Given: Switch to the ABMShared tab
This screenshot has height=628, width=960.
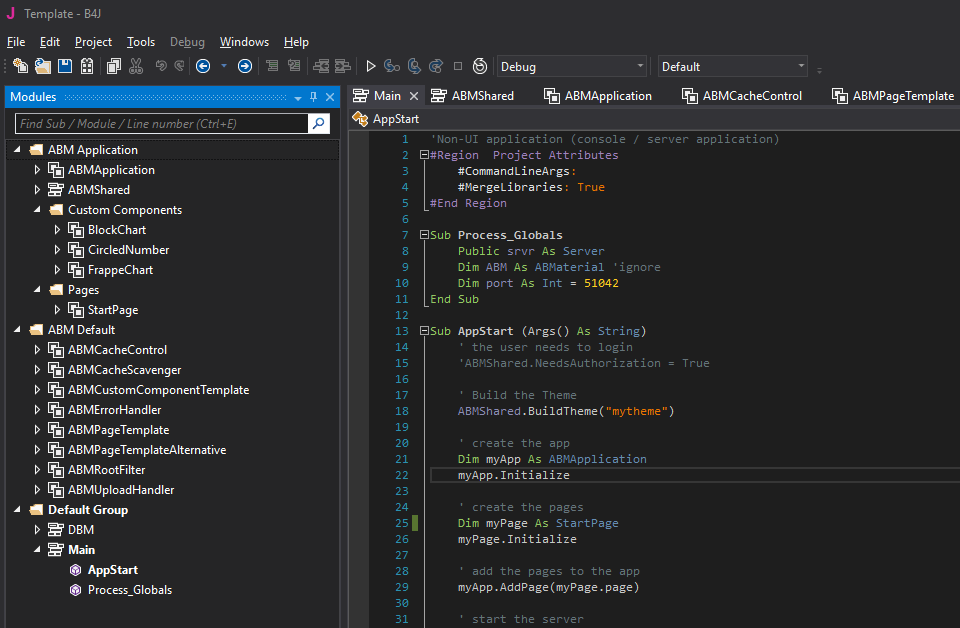Looking at the screenshot, I should [x=472, y=95].
